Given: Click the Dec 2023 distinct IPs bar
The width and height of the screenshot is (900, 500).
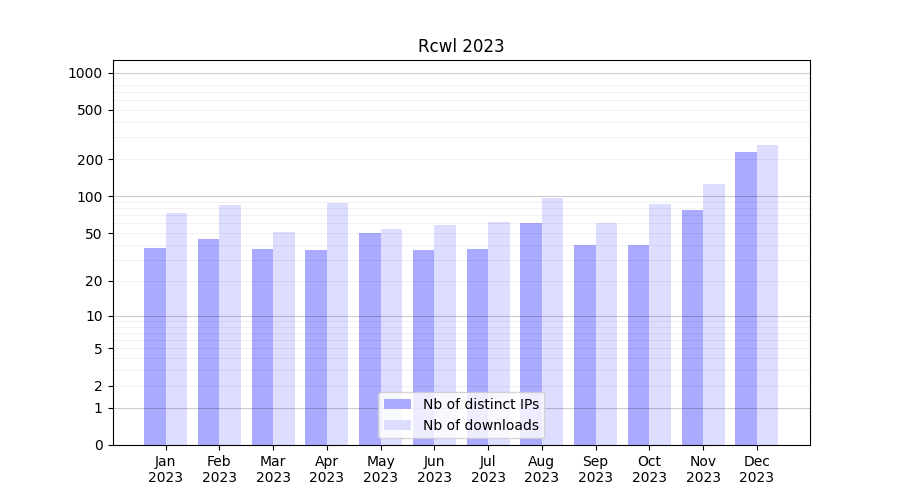Looking at the screenshot, I should click(x=746, y=298).
